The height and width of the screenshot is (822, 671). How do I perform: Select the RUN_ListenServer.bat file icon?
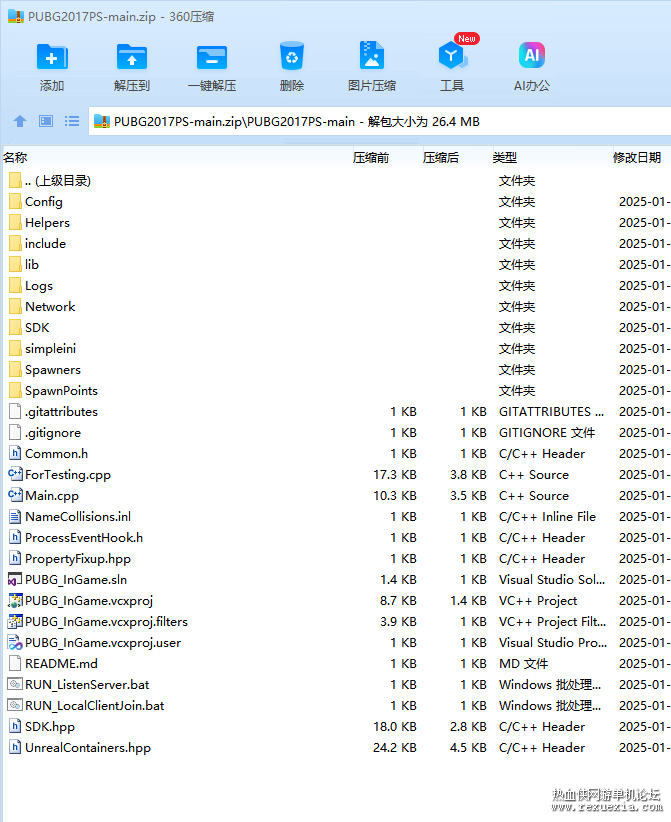point(15,685)
